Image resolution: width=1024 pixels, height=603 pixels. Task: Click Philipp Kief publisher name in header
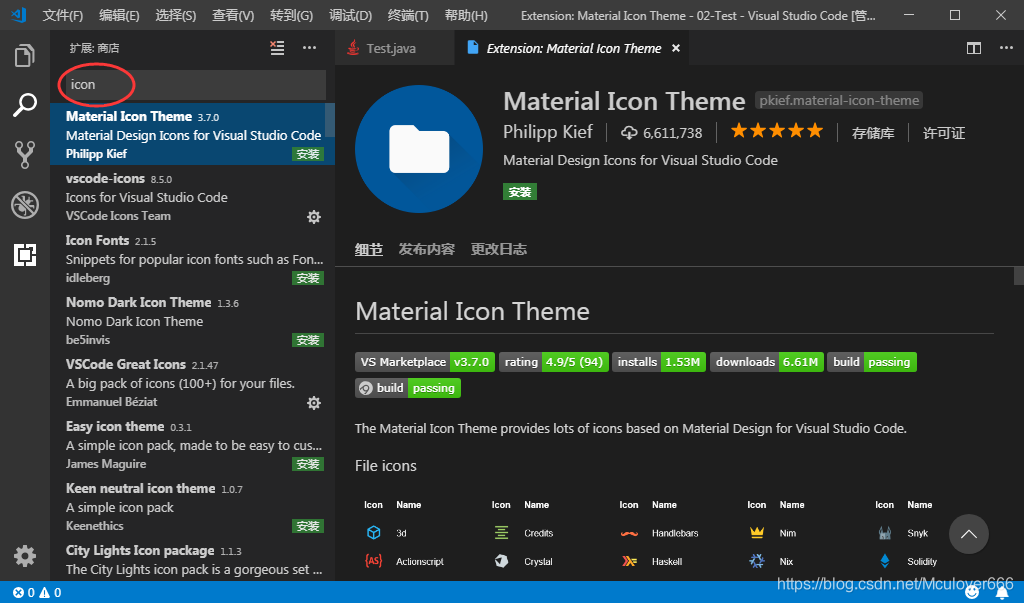(x=547, y=132)
